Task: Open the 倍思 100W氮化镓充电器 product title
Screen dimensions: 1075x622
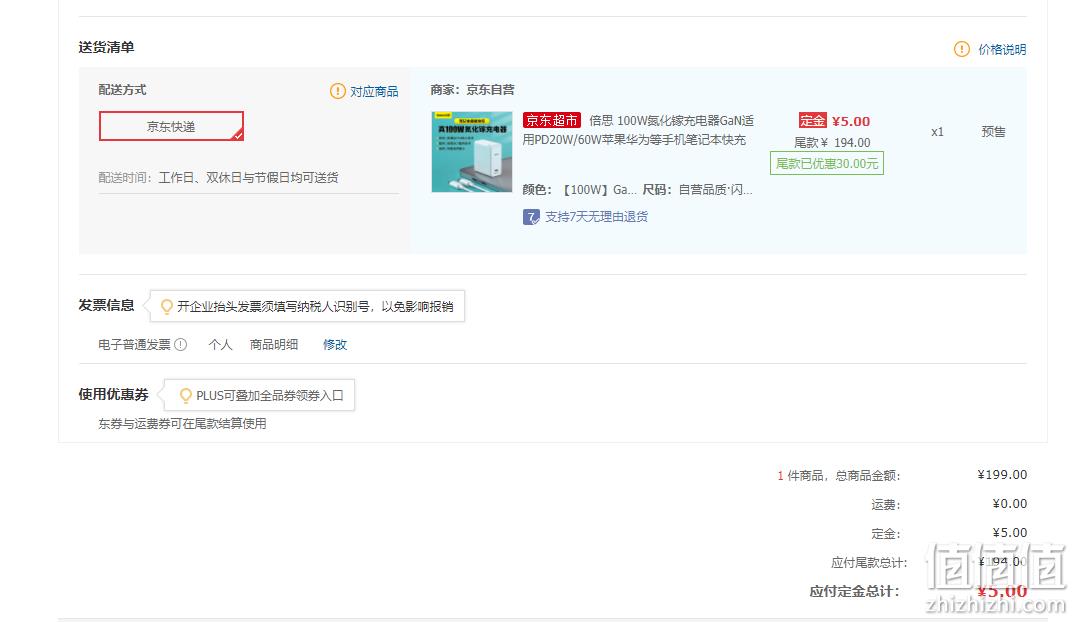Action: [638, 130]
